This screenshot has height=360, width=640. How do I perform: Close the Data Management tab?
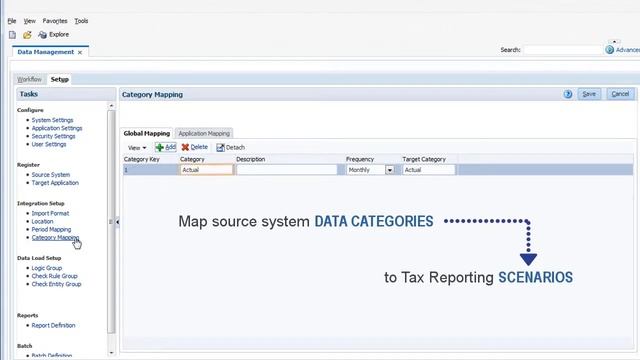point(80,52)
